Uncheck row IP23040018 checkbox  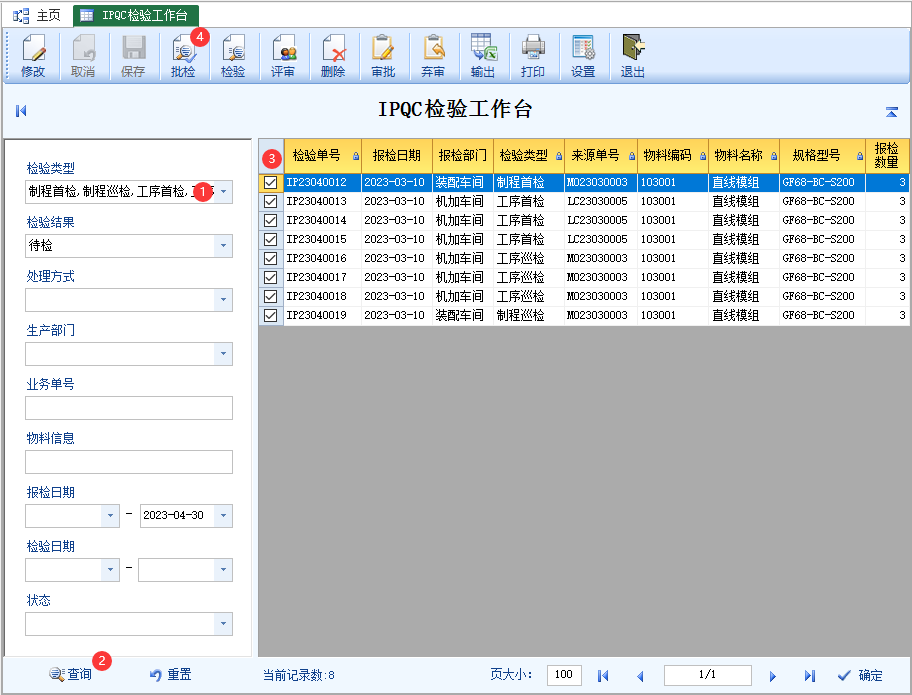[270, 296]
